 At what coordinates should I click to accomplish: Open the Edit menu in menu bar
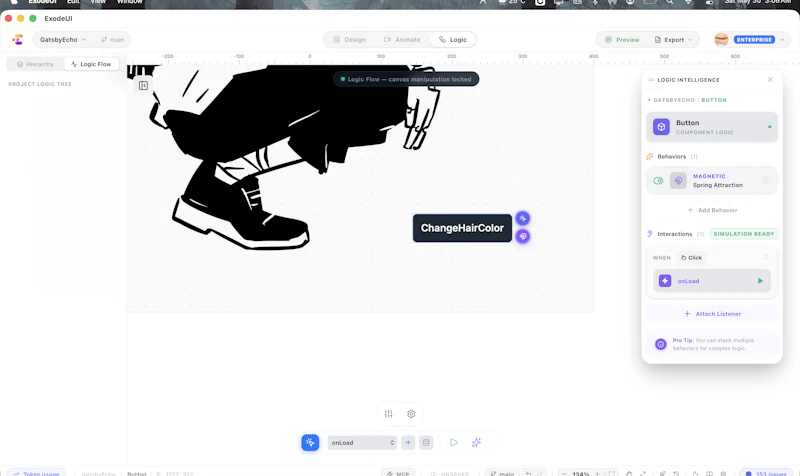click(73, 2)
